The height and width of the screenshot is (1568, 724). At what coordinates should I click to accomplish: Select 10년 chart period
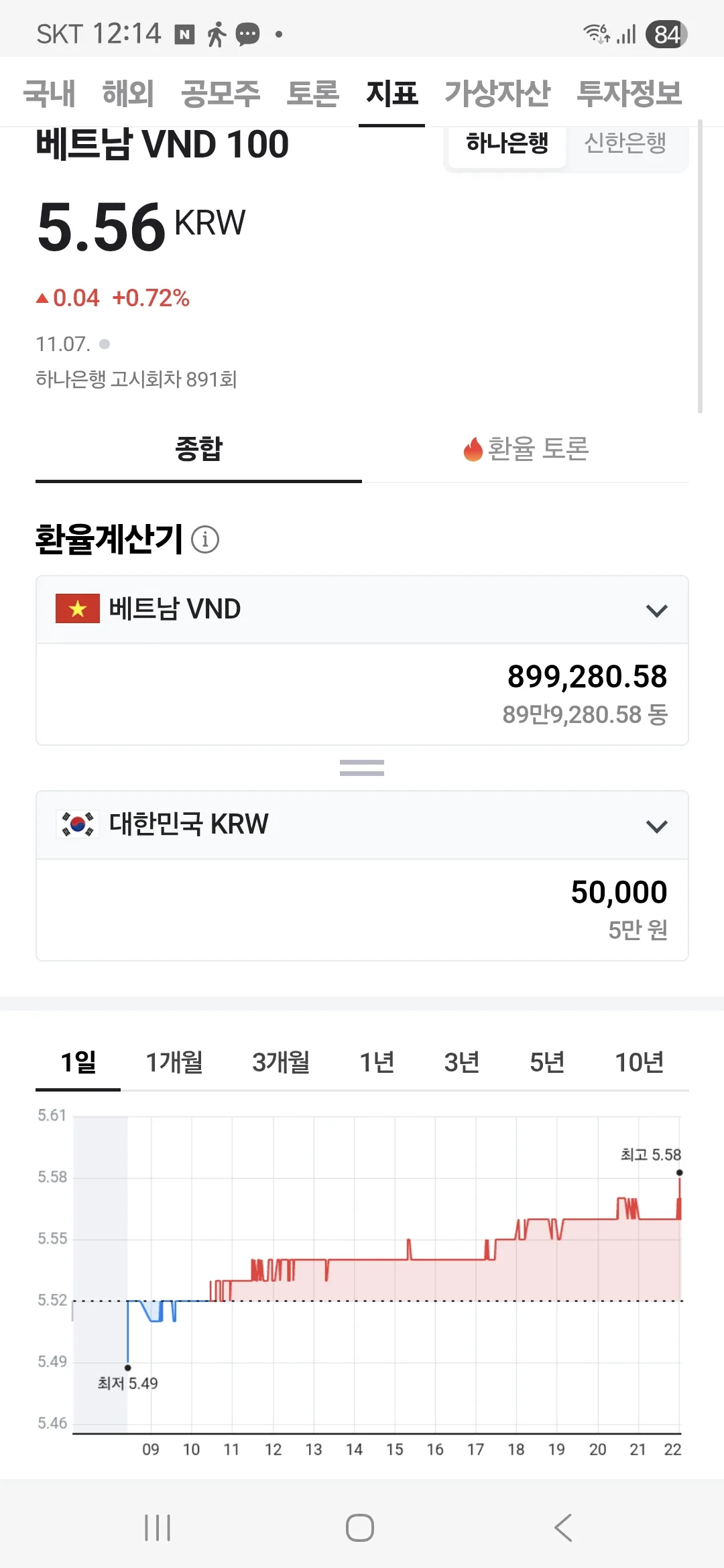640,1063
